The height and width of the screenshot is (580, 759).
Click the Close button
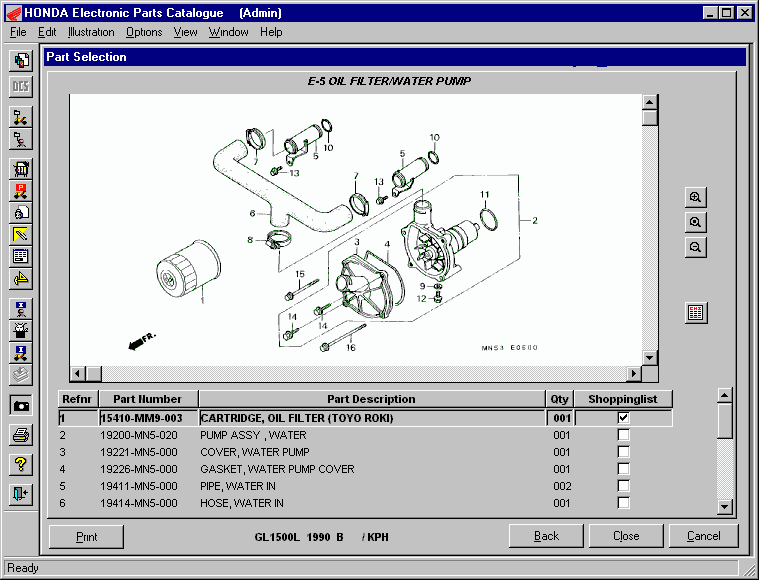626,536
